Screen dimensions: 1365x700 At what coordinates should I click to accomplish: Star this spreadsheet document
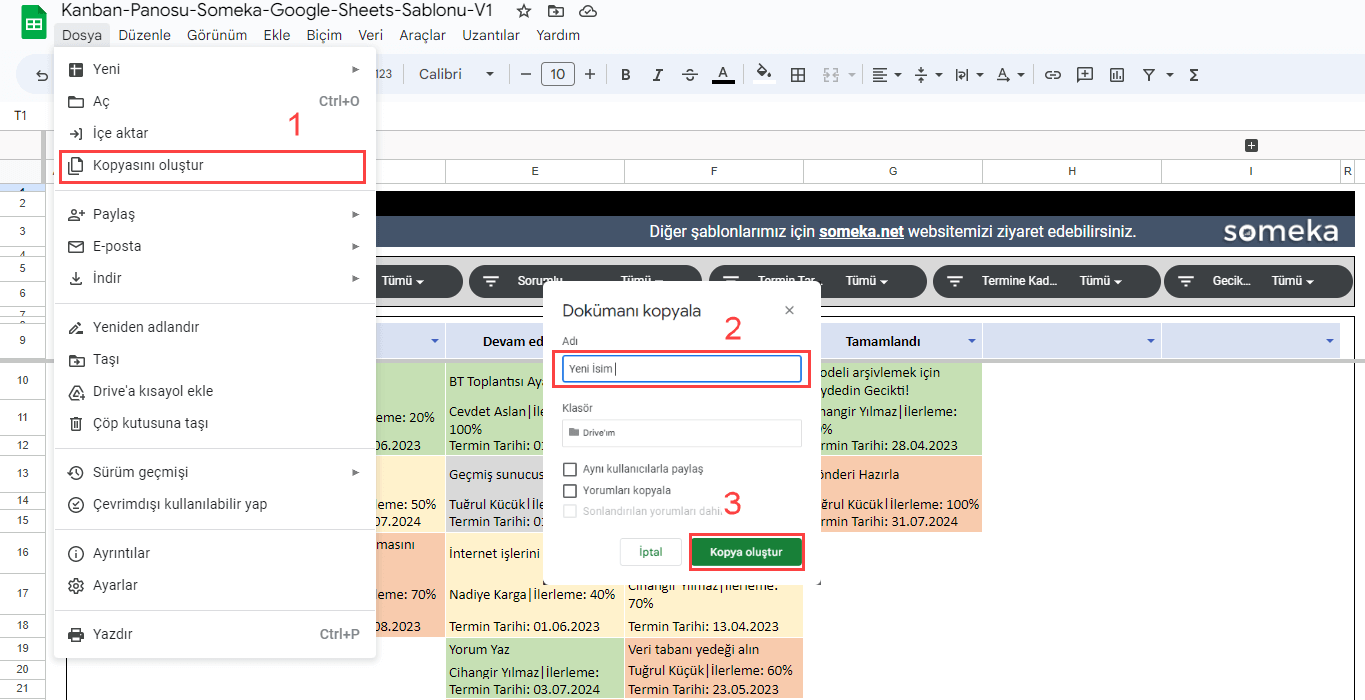tap(524, 11)
